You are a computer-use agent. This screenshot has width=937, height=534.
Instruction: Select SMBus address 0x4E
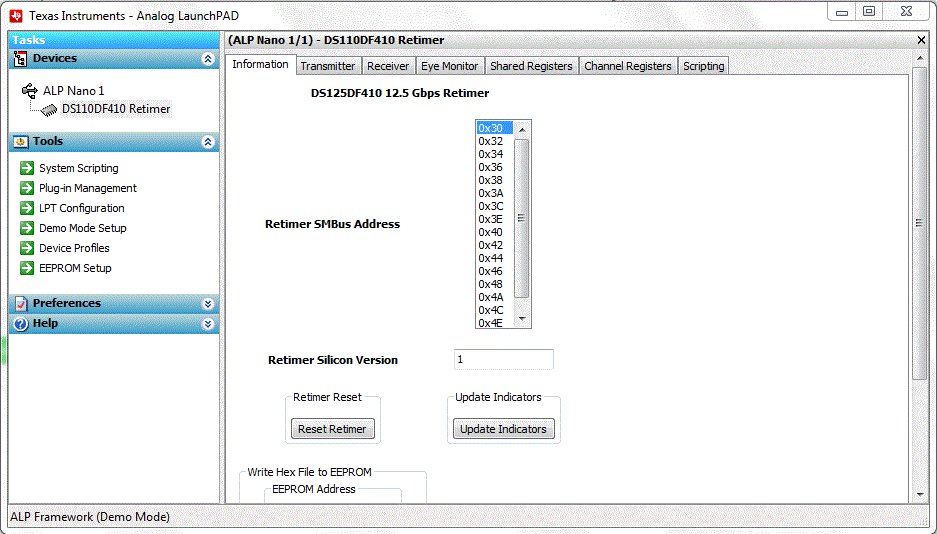coord(495,323)
